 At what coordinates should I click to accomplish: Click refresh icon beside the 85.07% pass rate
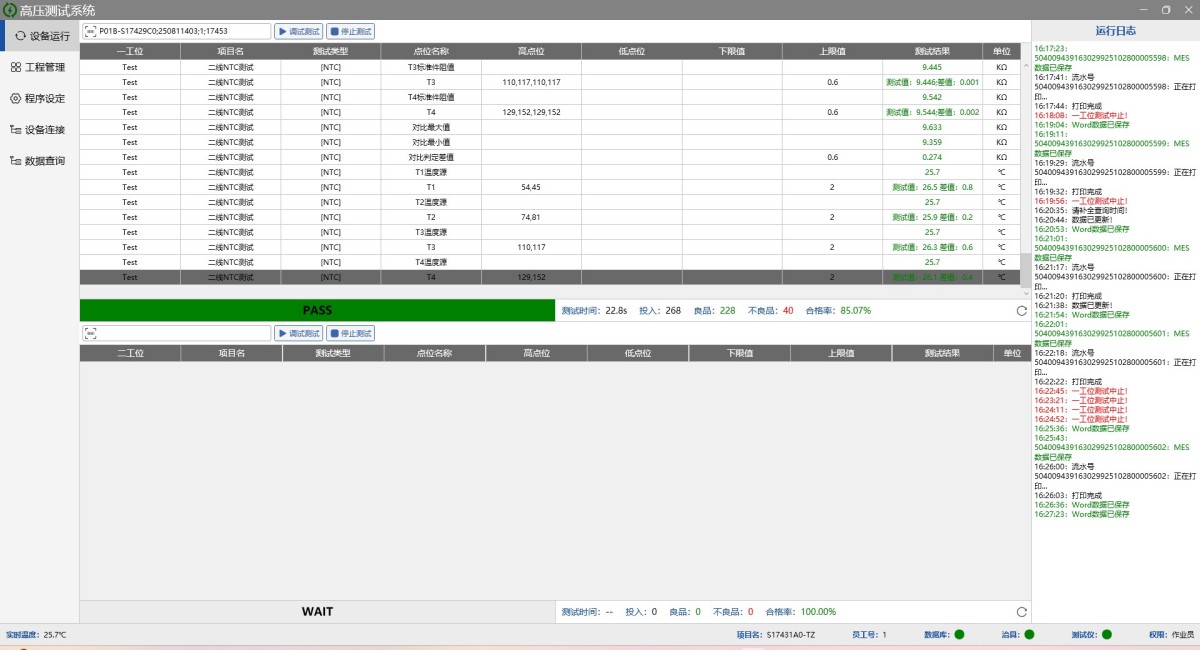(x=1021, y=310)
